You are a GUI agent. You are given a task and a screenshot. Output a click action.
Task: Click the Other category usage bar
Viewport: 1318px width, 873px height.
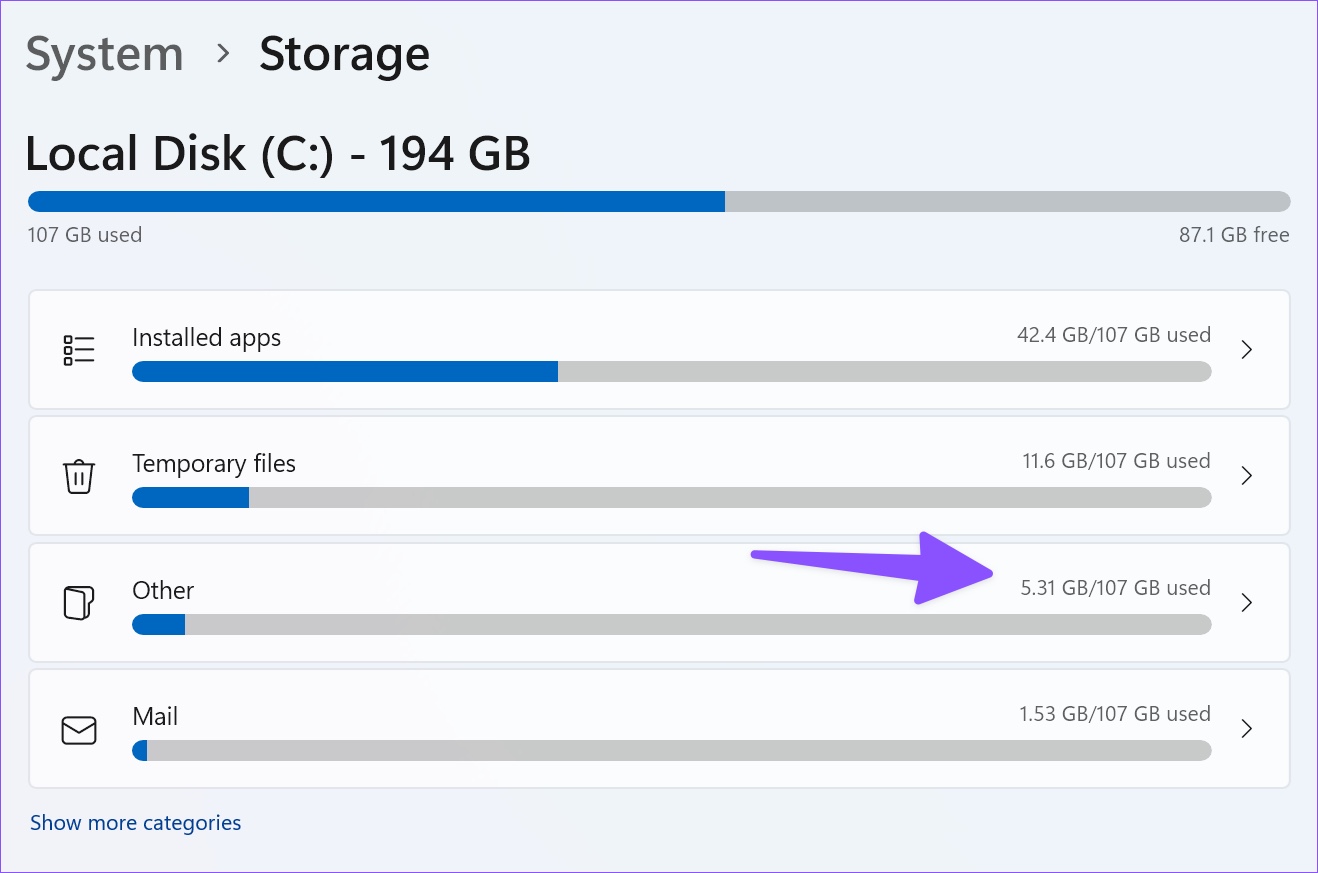671,625
